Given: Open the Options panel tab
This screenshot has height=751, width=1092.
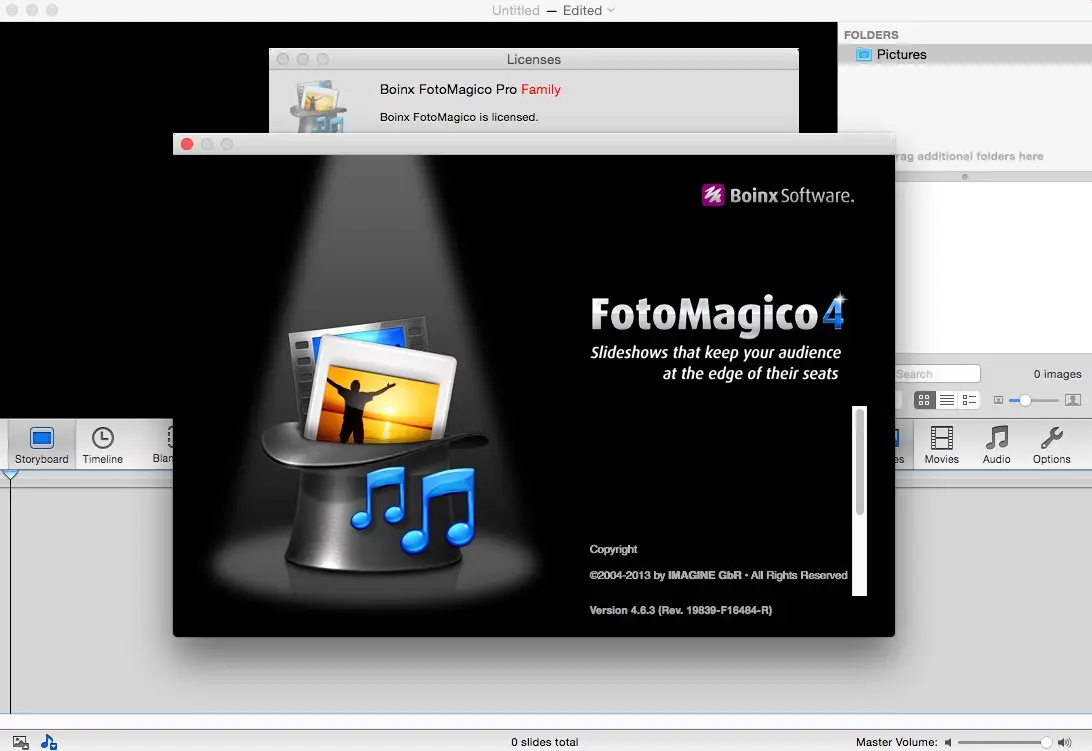Looking at the screenshot, I should pyautogui.click(x=1052, y=444).
